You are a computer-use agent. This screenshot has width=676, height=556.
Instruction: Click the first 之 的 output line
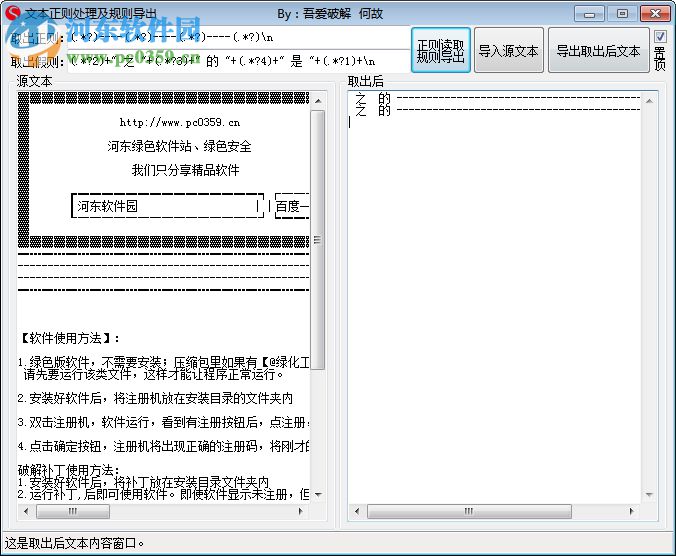coord(496,99)
